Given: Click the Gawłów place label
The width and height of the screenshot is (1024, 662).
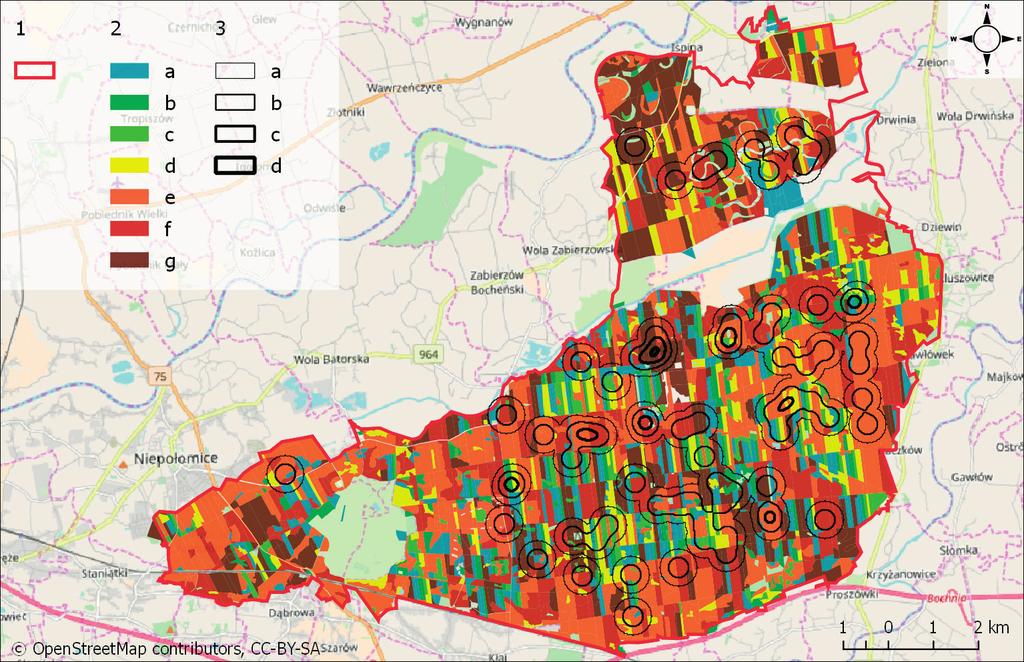Looking at the screenshot, I should 972,477.
